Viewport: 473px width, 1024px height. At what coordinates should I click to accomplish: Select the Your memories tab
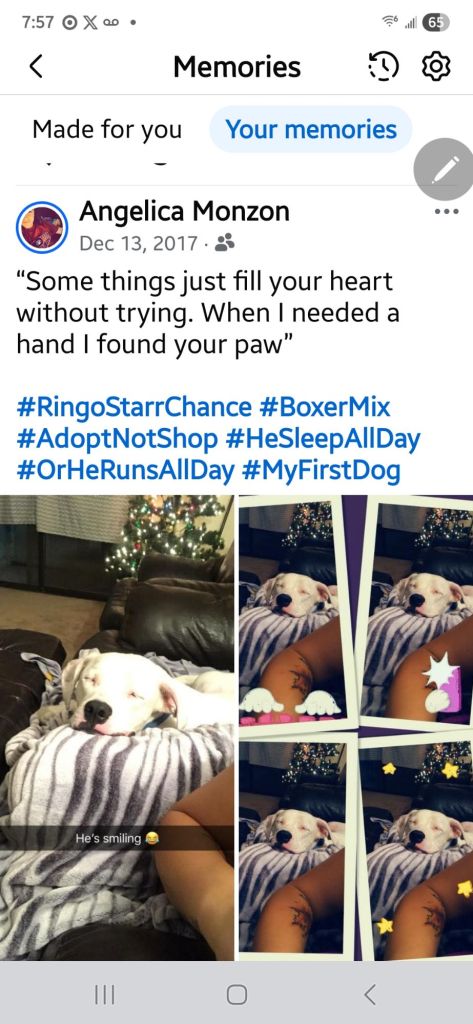click(311, 129)
